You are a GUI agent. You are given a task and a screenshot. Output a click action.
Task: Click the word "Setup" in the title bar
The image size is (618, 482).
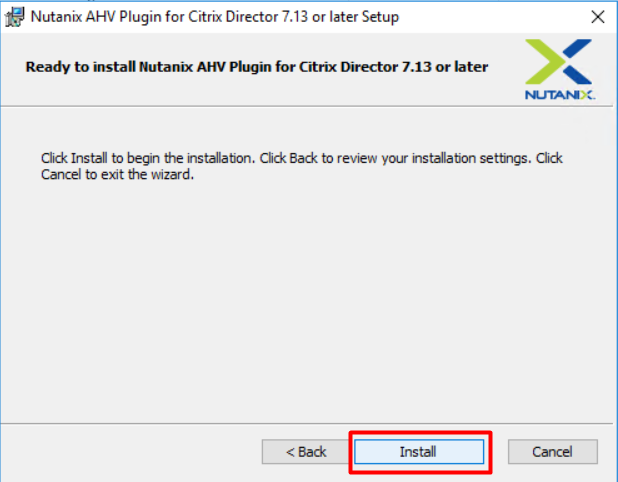point(378,17)
